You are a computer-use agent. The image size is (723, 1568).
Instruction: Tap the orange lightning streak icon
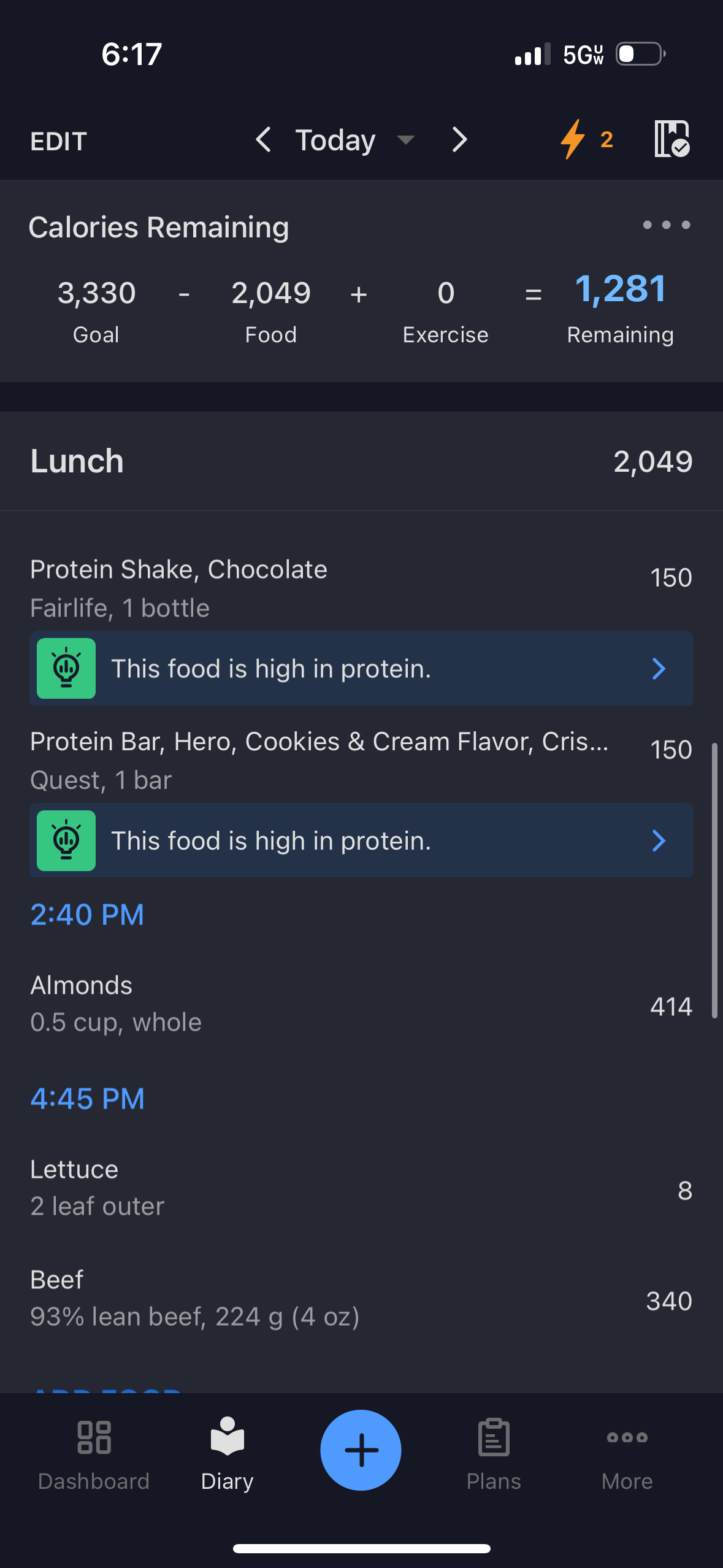(x=573, y=140)
